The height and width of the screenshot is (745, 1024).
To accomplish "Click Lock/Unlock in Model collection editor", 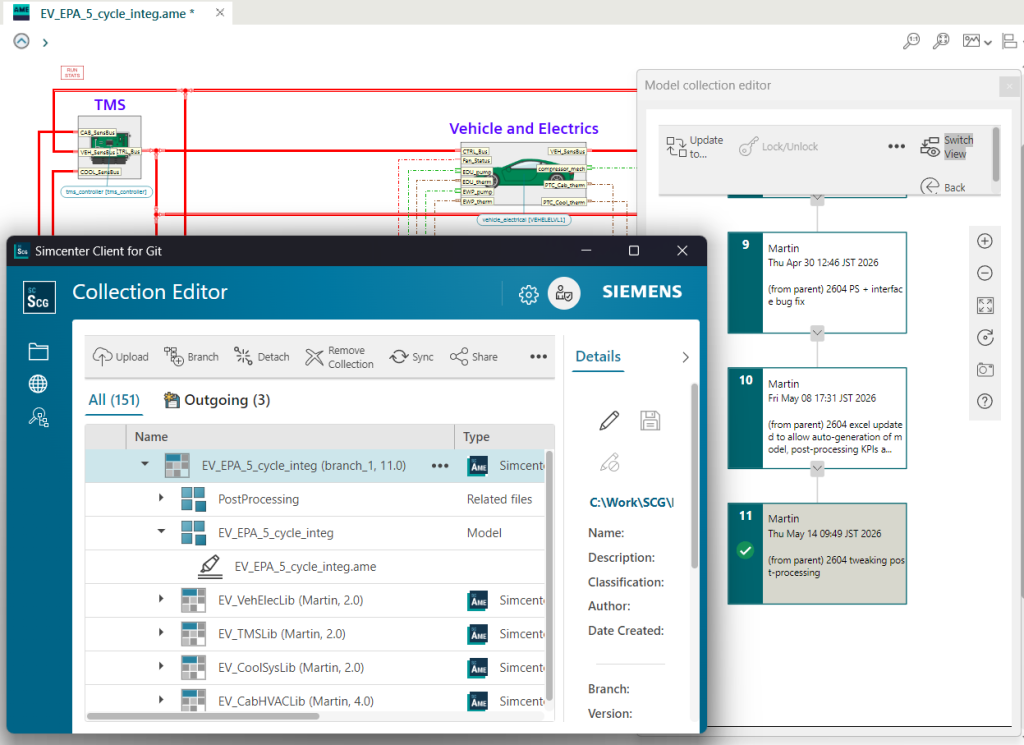I will [778, 147].
